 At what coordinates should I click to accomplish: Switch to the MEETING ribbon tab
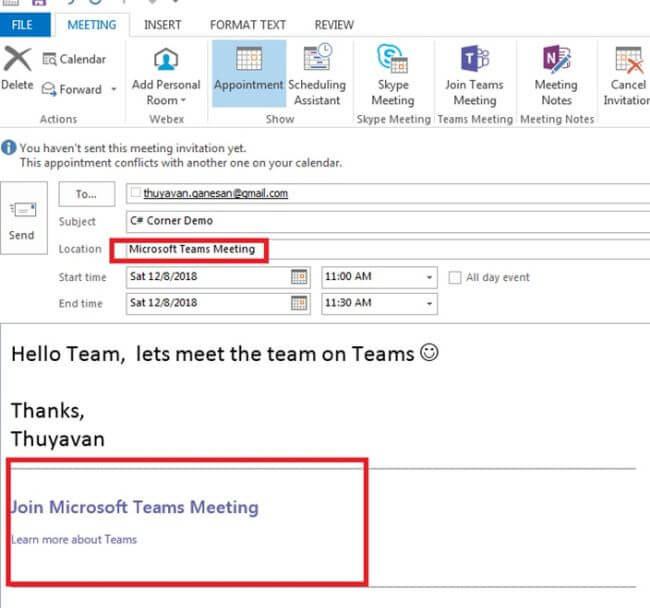click(x=92, y=25)
